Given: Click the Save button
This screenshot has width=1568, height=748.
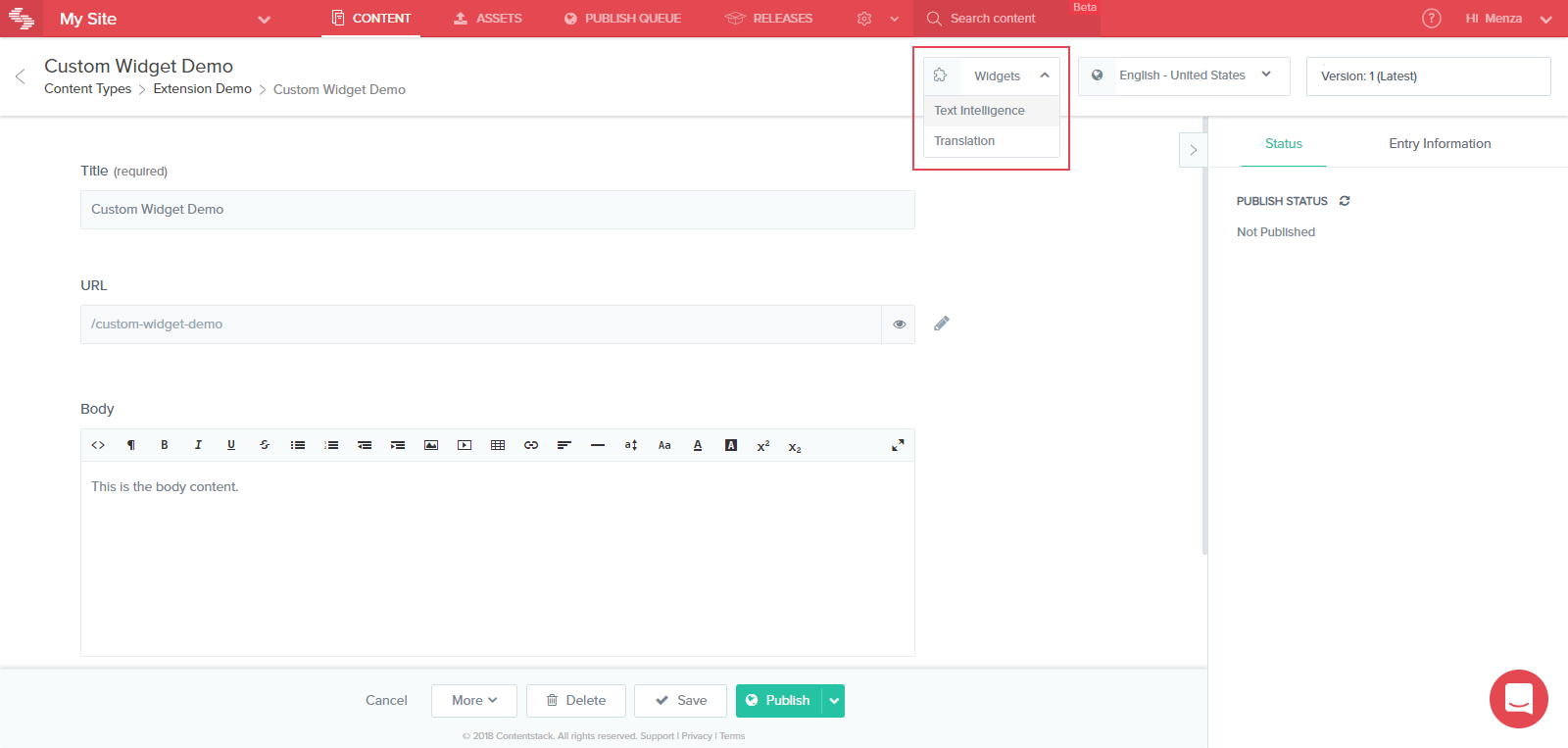Looking at the screenshot, I should click(x=680, y=701).
